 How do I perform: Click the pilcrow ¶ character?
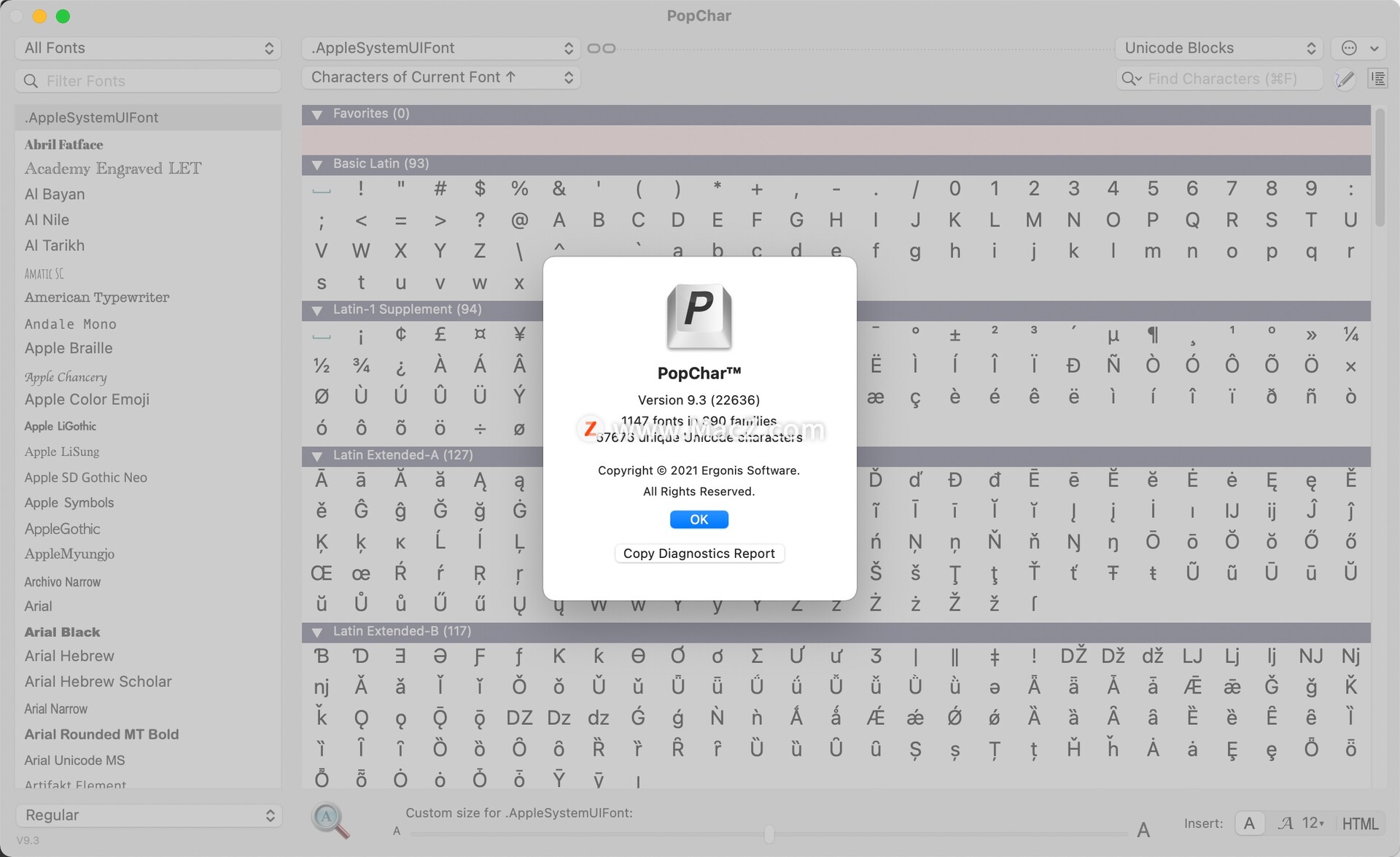tap(1153, 335)
